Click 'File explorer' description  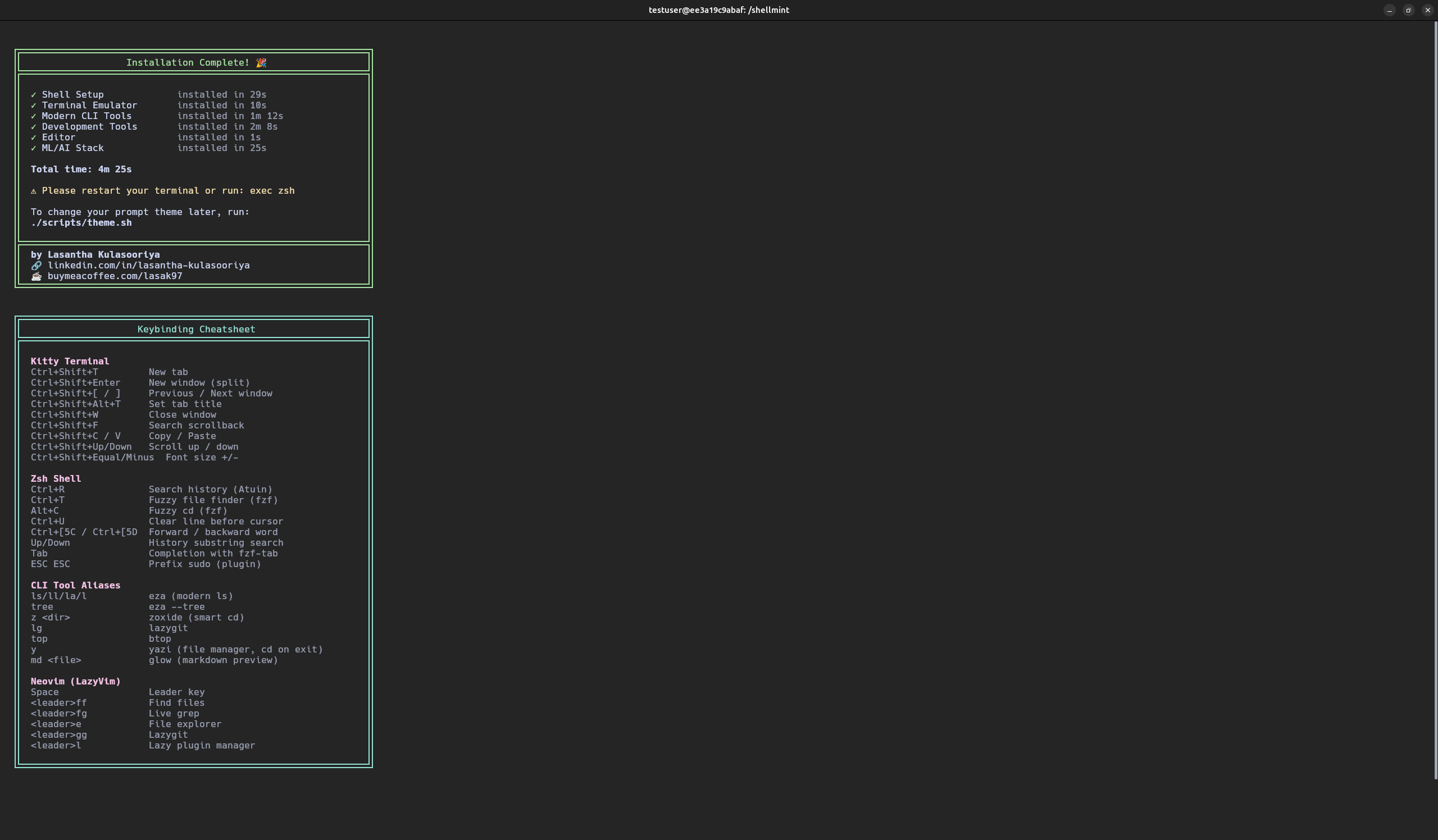click(185, 724)
